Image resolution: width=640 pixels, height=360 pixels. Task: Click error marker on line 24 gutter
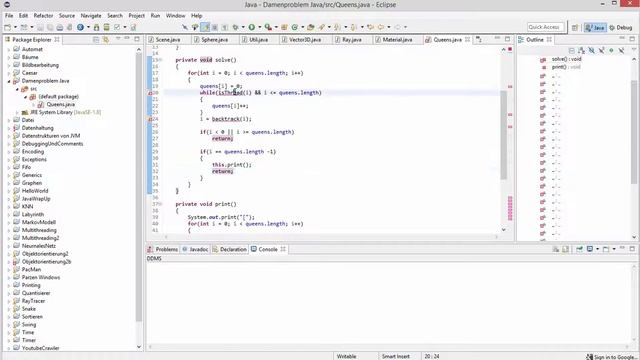150,119
